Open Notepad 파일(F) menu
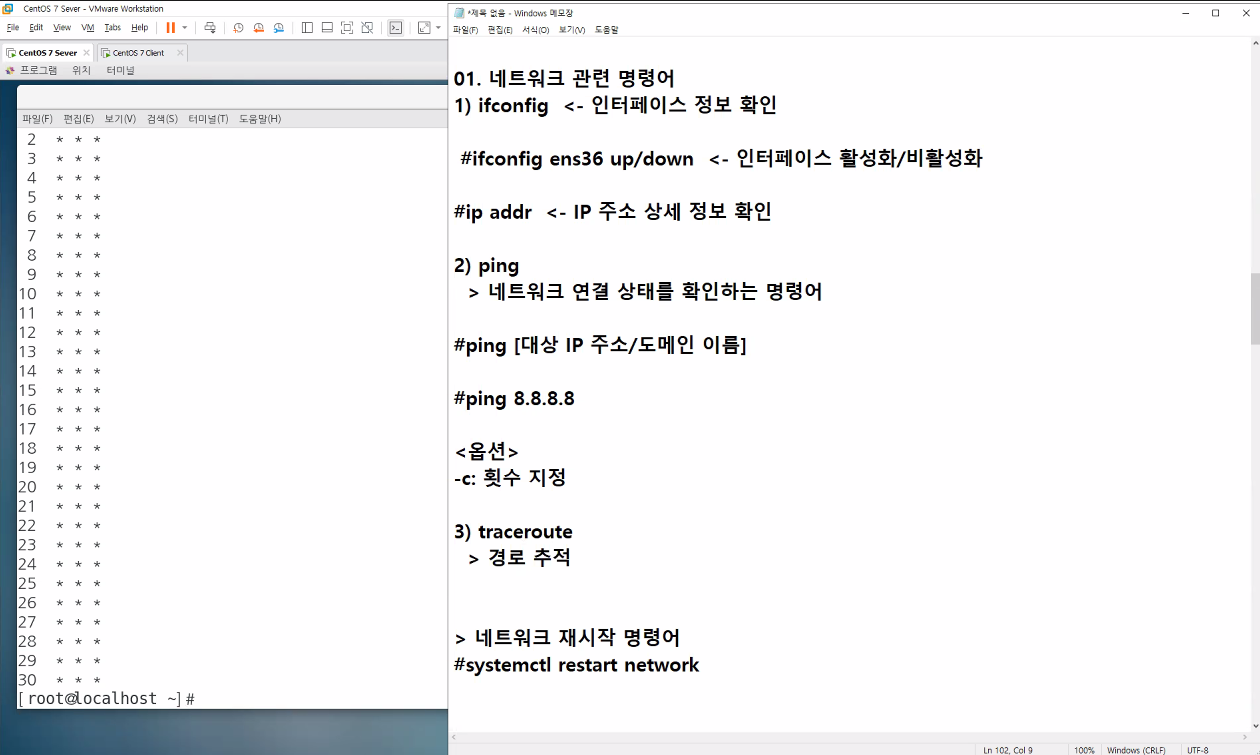The width and height of the screenshot is (1260, 755). [x=466, y=30]
